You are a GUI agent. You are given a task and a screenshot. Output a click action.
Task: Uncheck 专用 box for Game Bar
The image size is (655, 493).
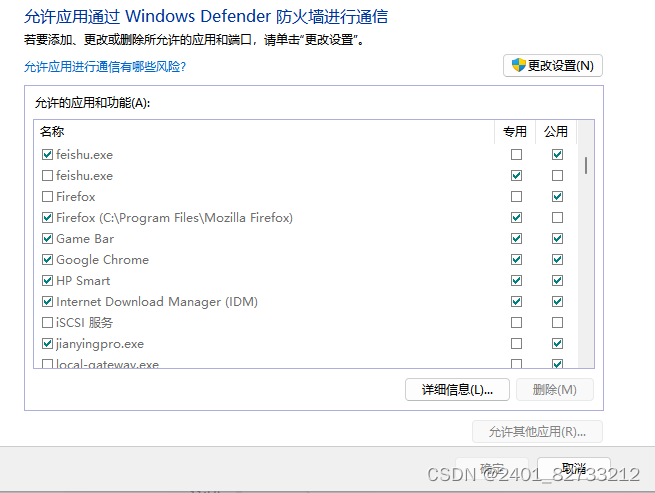tap(516, 239)
